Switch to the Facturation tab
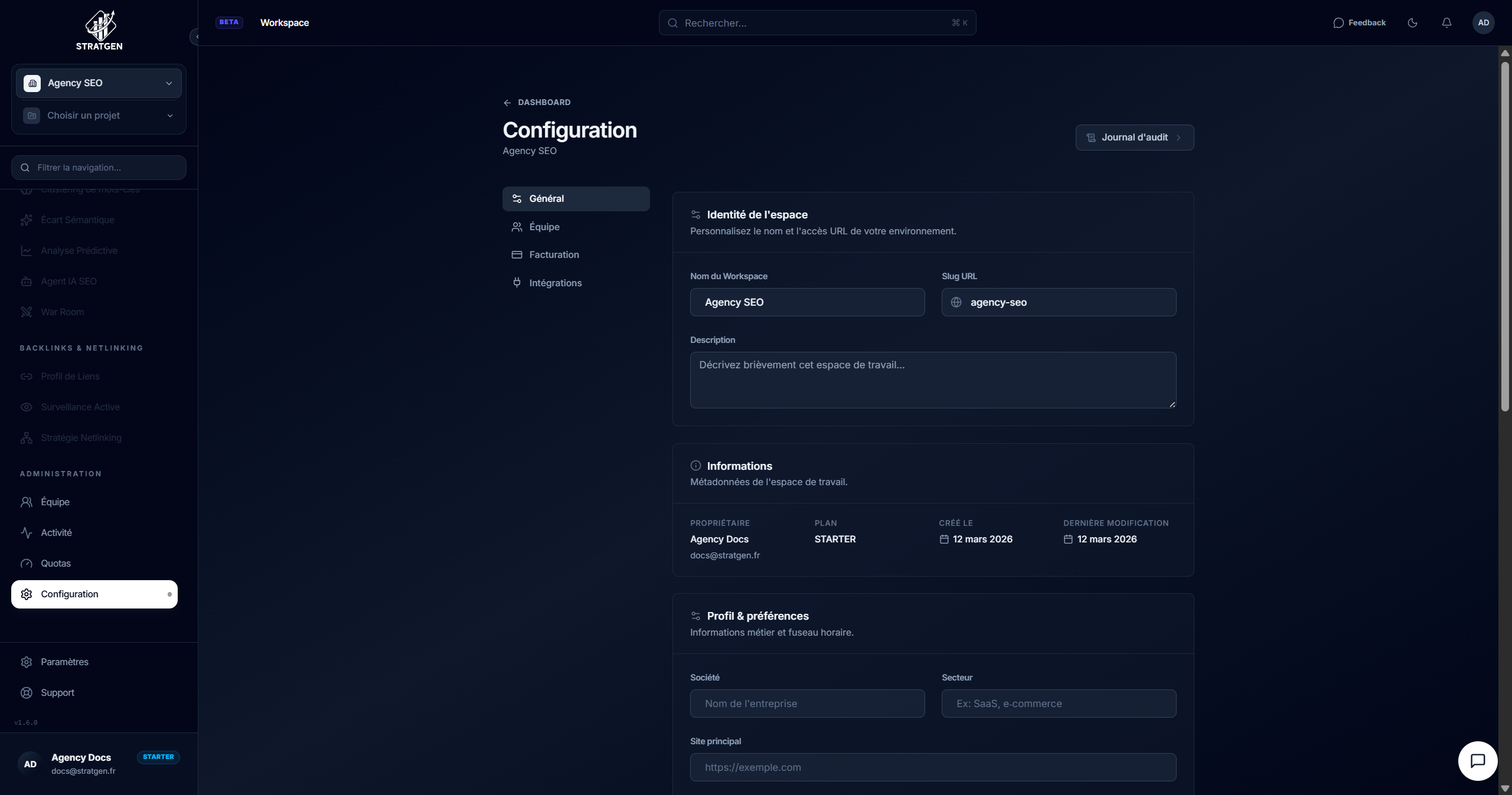This screenshot has width=1512, height=795. pyautogui.click(x=553, y=254)
